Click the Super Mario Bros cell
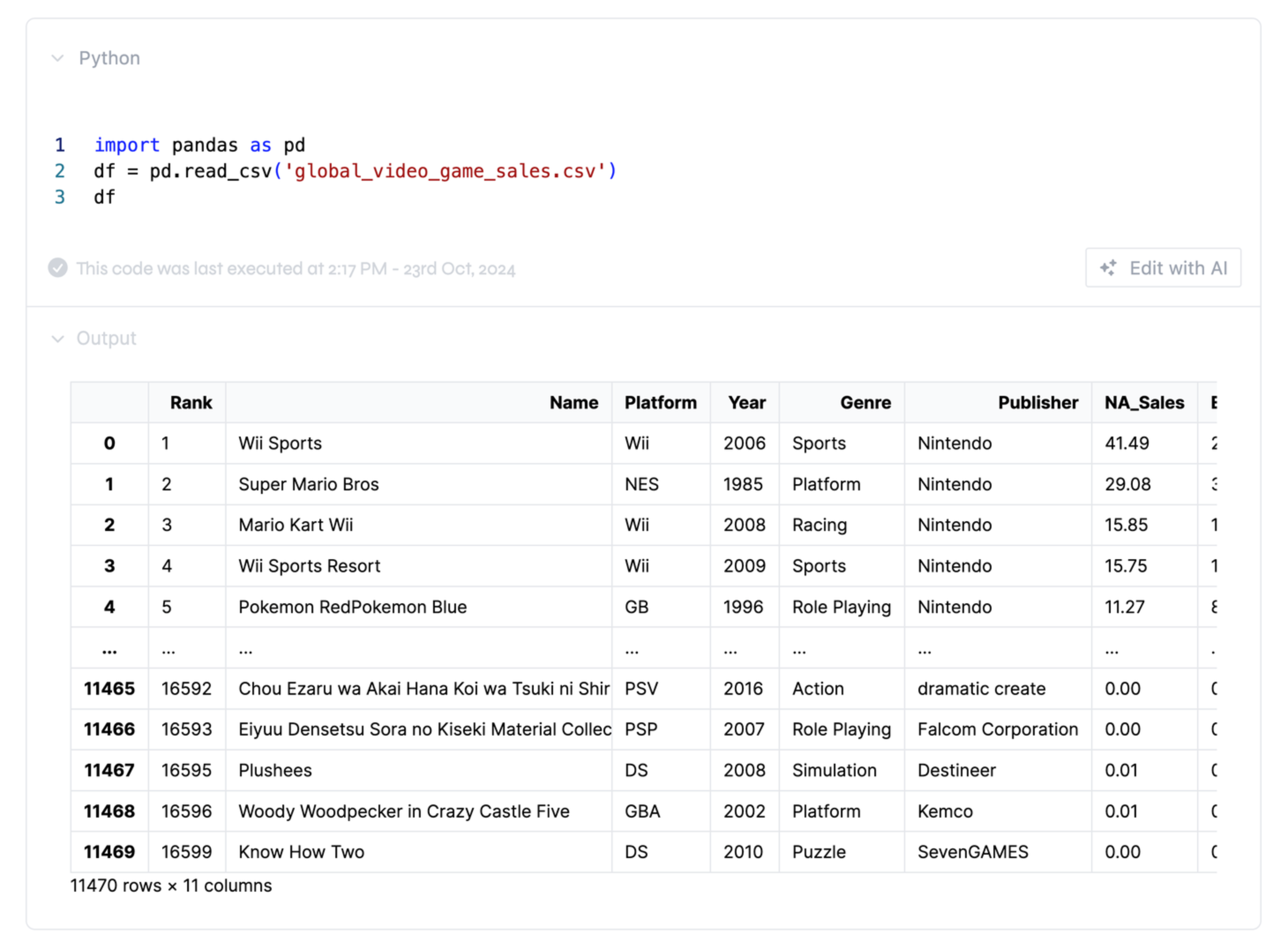Viewport: 1288px width, 949px height. click(308, 484)
